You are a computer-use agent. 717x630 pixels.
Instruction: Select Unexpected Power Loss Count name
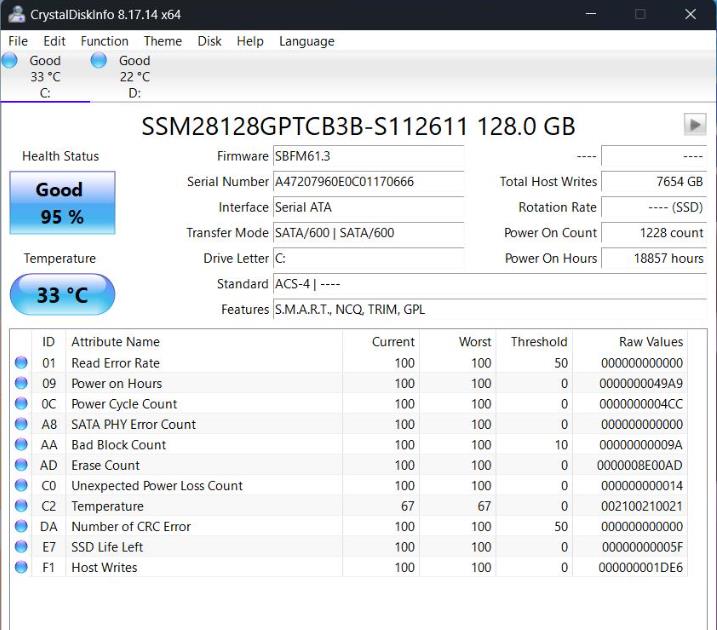click(157, 486)
